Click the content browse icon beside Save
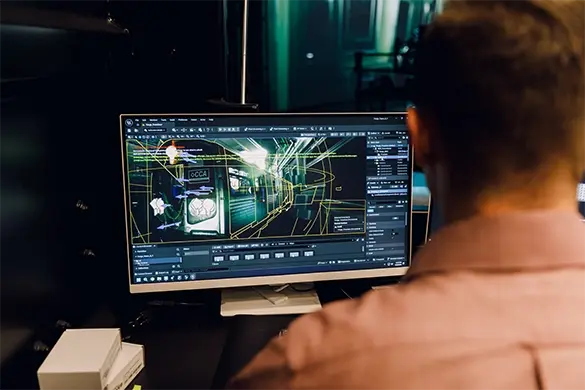 136,131
